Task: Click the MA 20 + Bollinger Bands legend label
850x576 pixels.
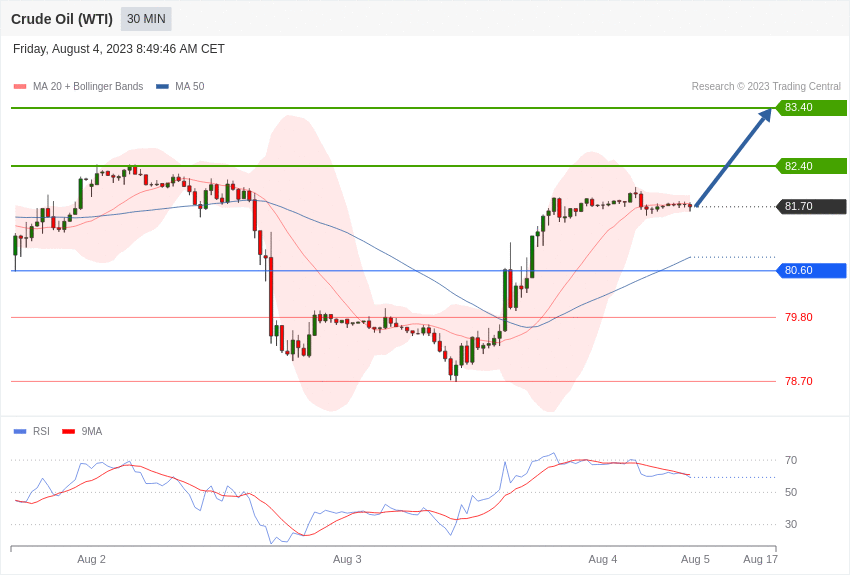Action: [x=88, y=86]
